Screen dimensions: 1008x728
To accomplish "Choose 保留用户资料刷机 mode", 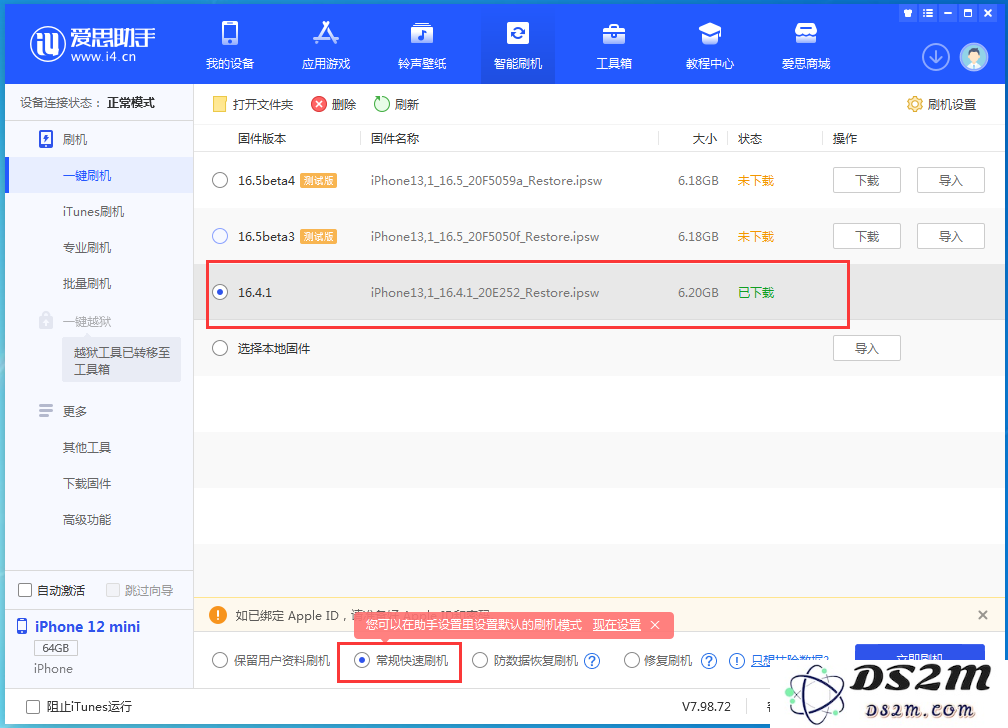I will point(220,660).
